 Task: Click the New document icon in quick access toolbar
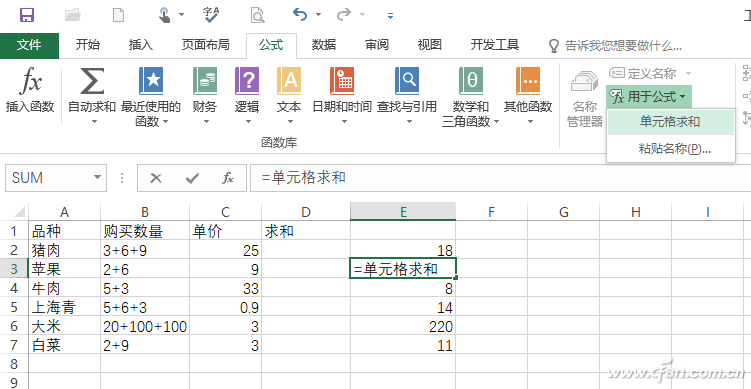coord(118,15)
